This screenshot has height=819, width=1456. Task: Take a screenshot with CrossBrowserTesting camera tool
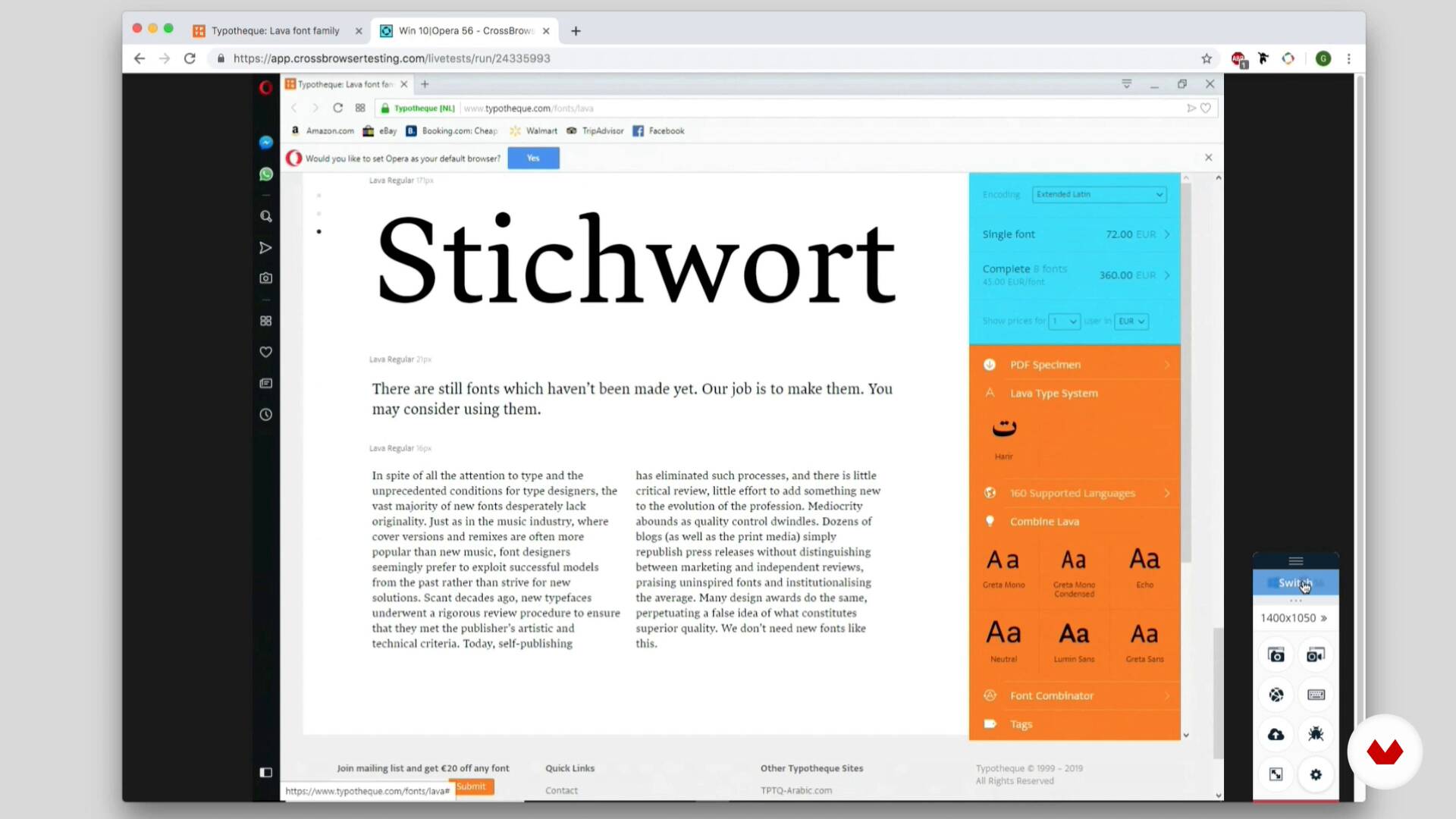click(1276, 655)
